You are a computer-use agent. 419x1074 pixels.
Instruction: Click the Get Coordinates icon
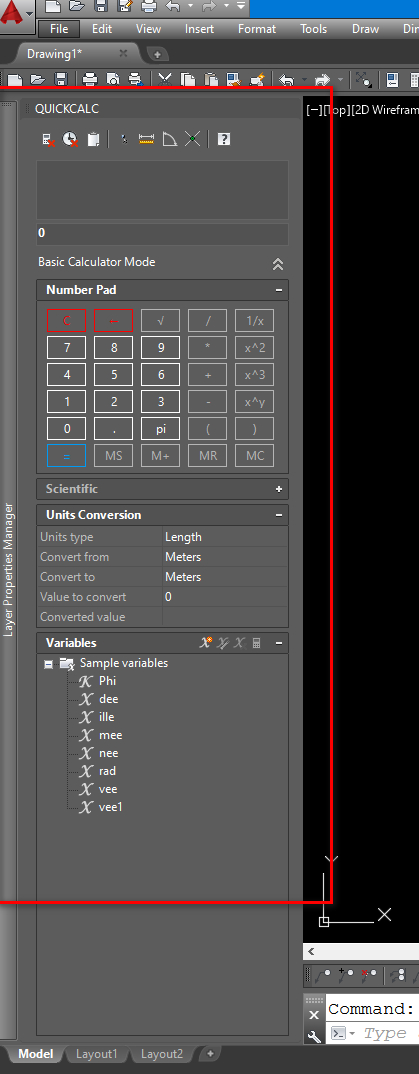(124, 140)
